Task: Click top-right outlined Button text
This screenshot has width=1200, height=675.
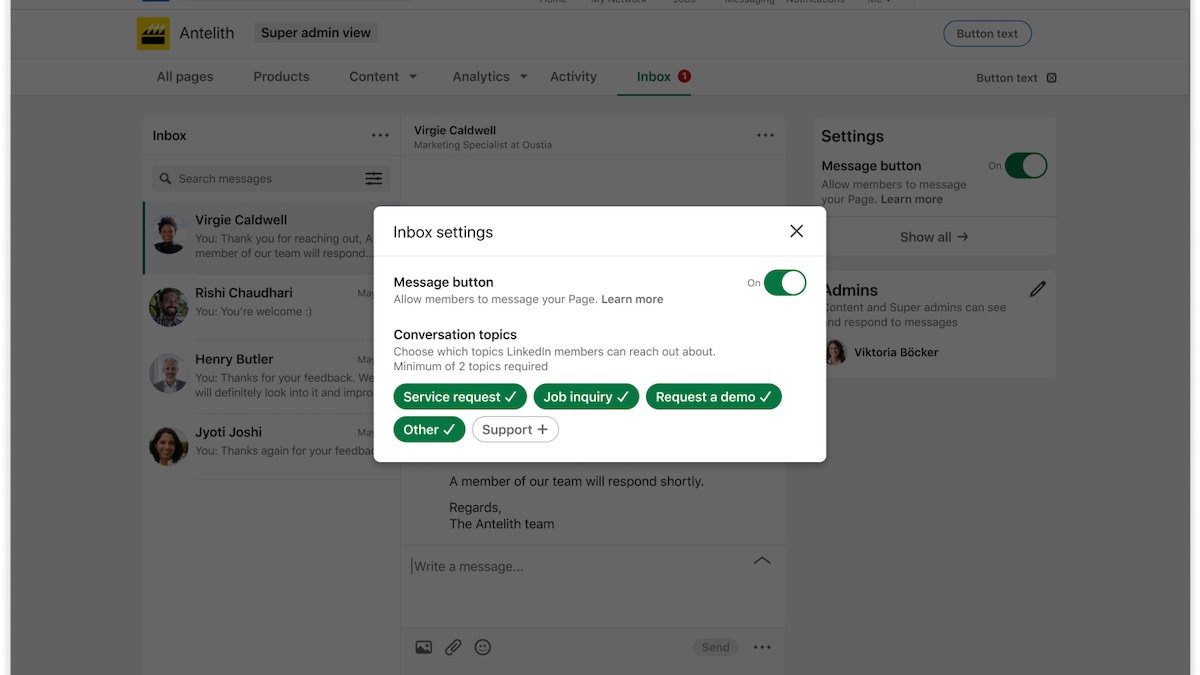Action: pyautogui.click(x=987, y=34)
